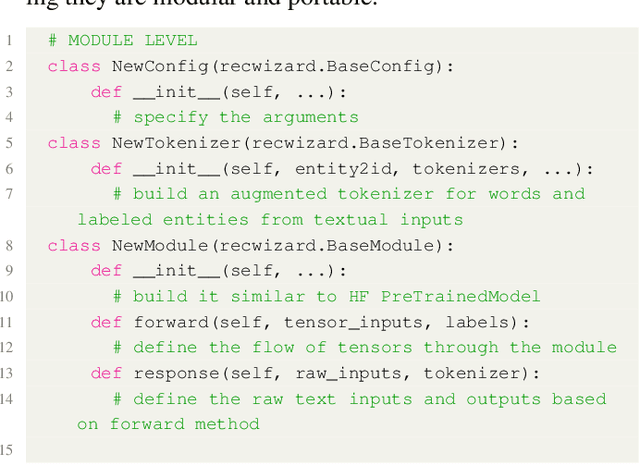The image size is (640, 464).
Task: Click 'recwizard.BaseConfig' in the class definition
Action: coord(320,66)
